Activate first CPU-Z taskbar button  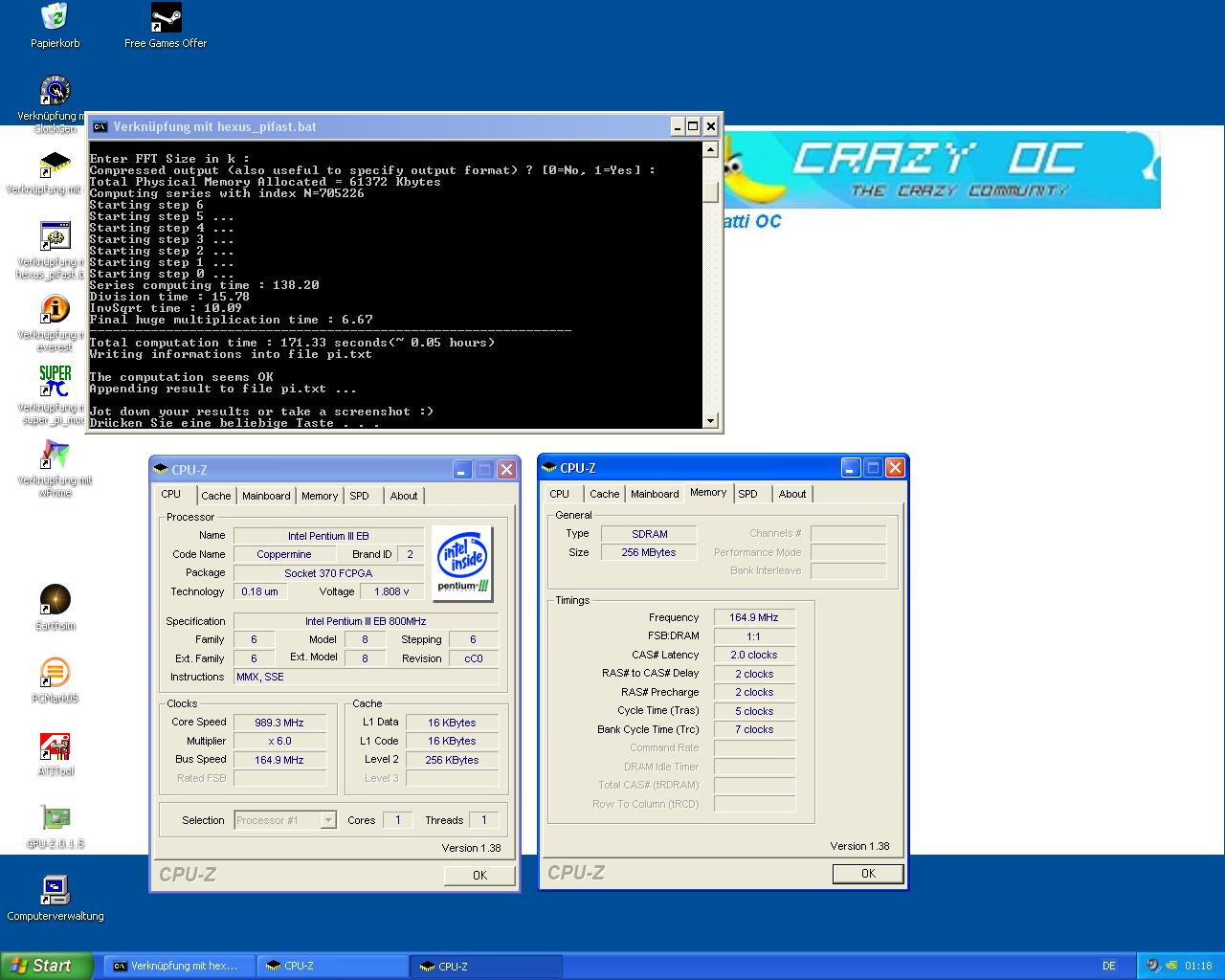pyautogui.click(x=332, y=966)
